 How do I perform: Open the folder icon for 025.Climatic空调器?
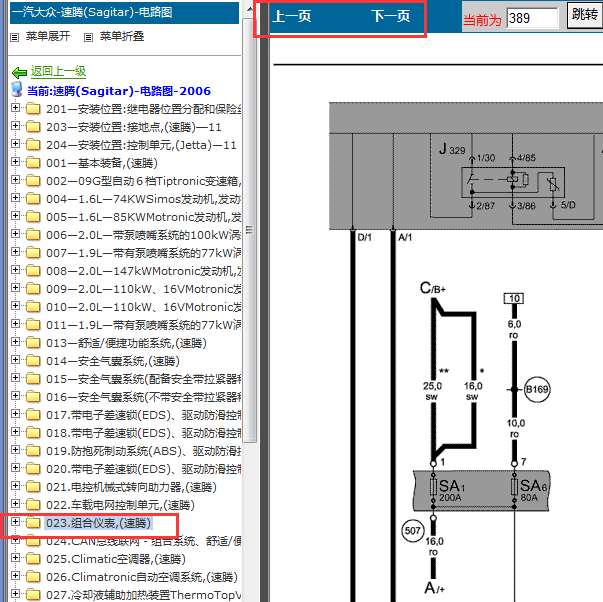pyautogui.click(x=33, y=559)
